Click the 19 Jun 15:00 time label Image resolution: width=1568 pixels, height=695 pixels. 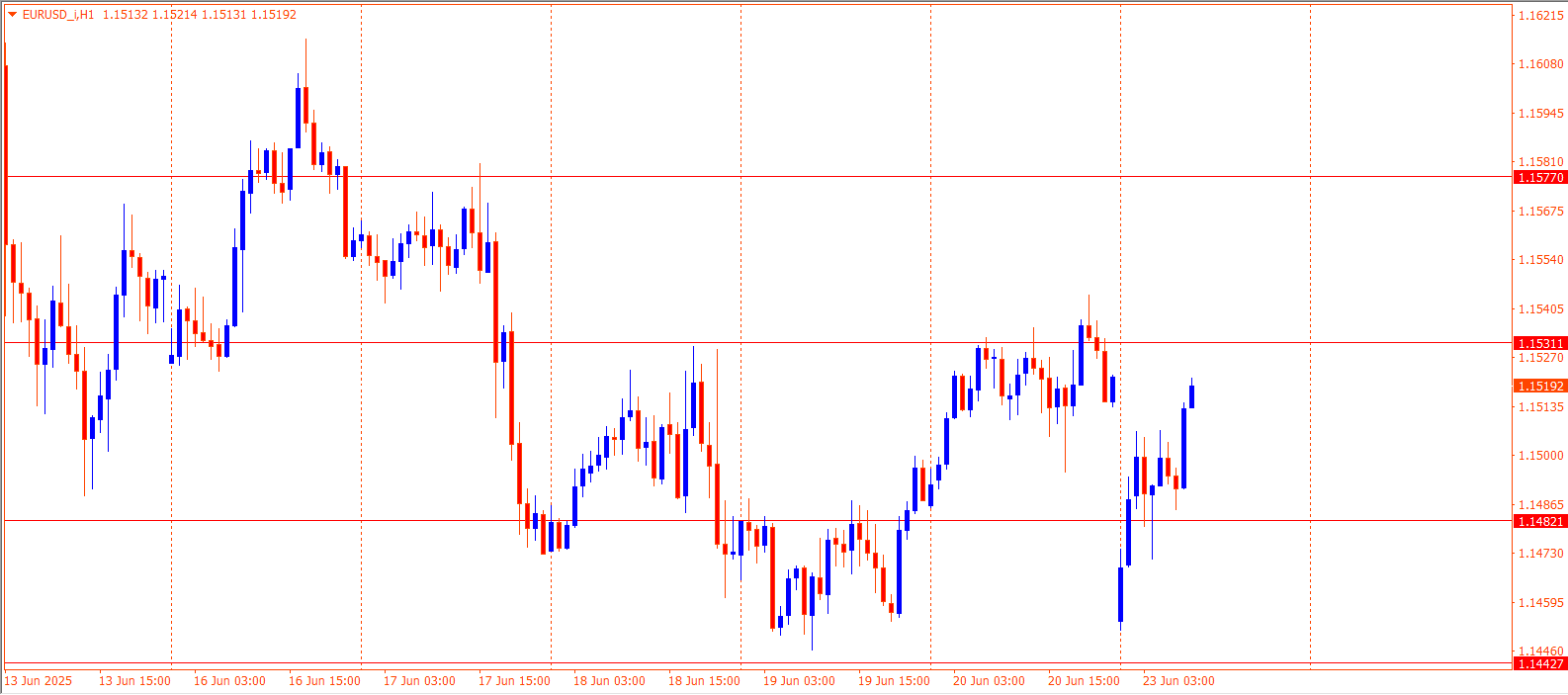pyautogui.click(x=894, y=681)
